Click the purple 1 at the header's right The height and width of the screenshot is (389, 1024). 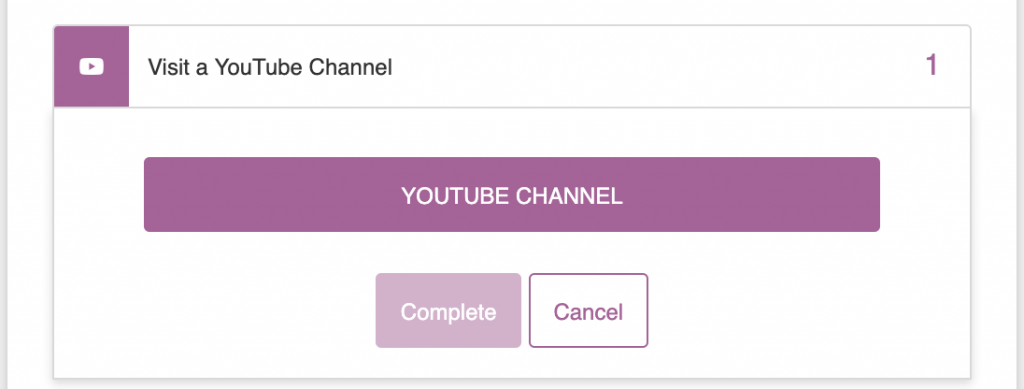[932, 66]
